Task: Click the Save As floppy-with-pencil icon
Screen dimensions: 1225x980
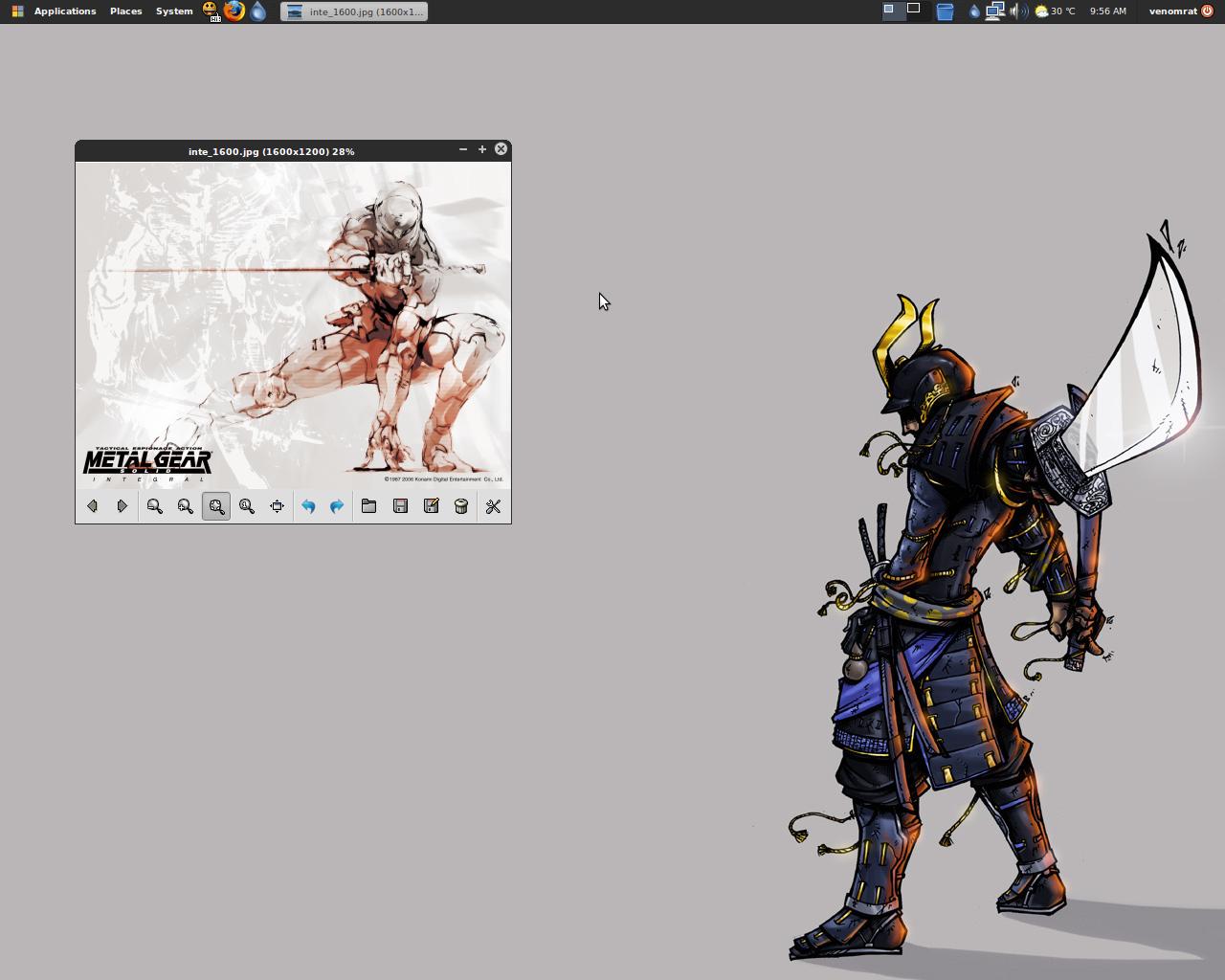Action: tap(431, 506)
